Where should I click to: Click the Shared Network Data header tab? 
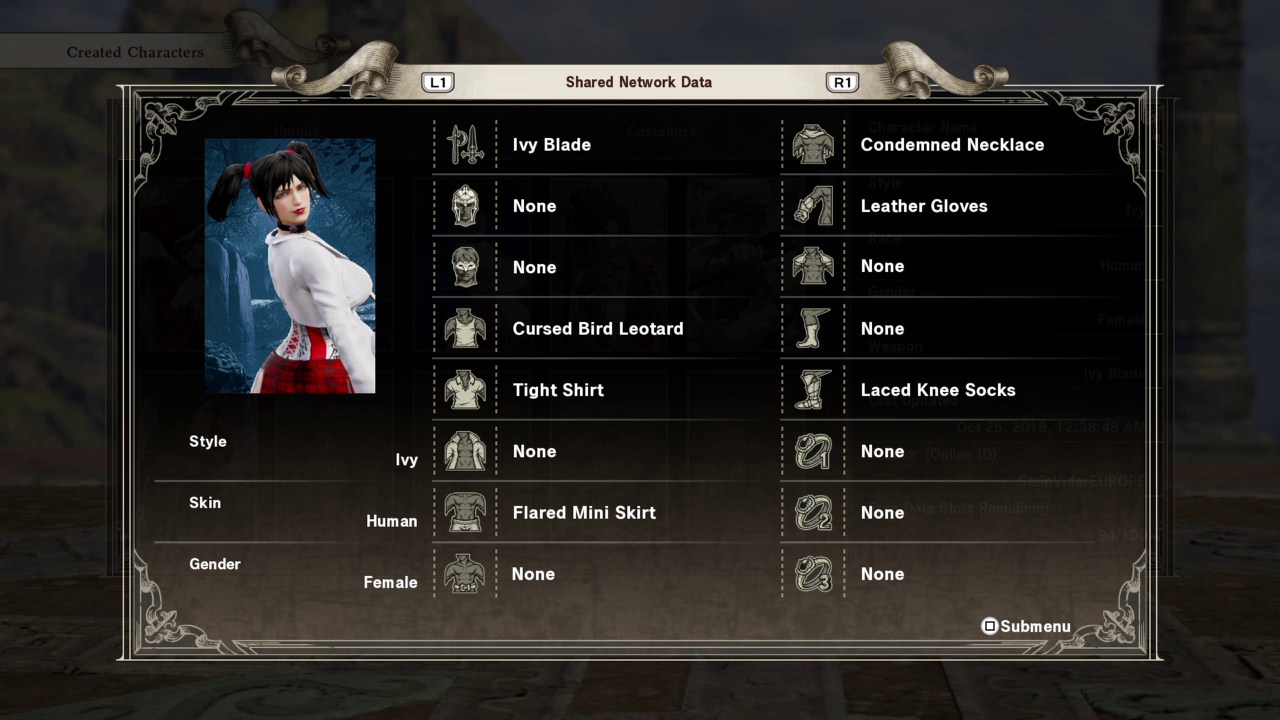[x=639, y=82]
